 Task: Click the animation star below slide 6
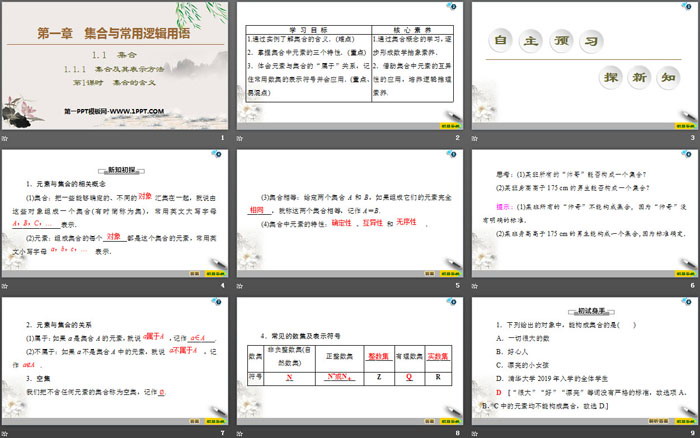click(476, 286)
